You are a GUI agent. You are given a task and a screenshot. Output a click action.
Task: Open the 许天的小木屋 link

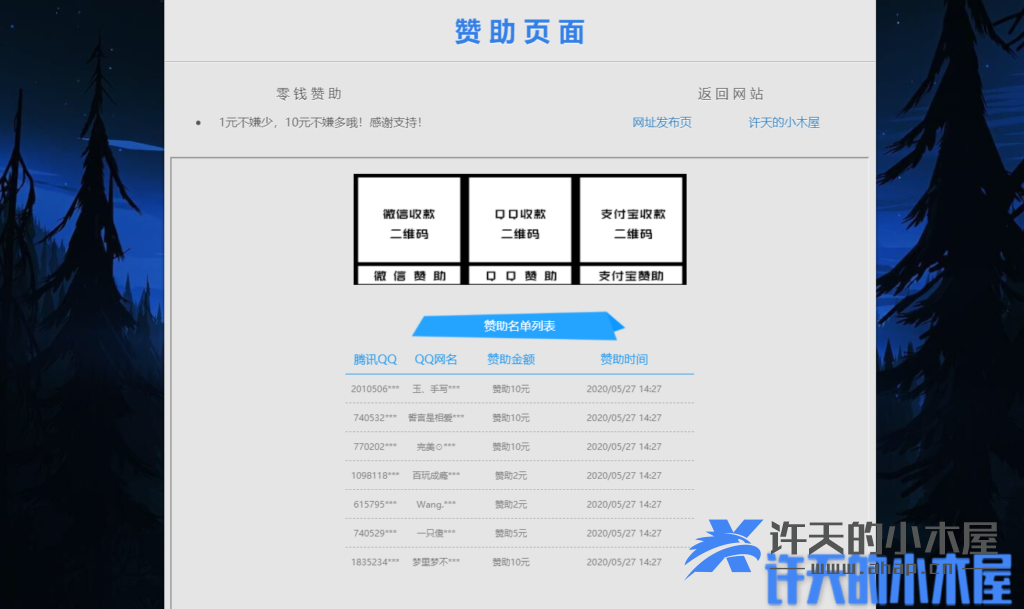784,123
